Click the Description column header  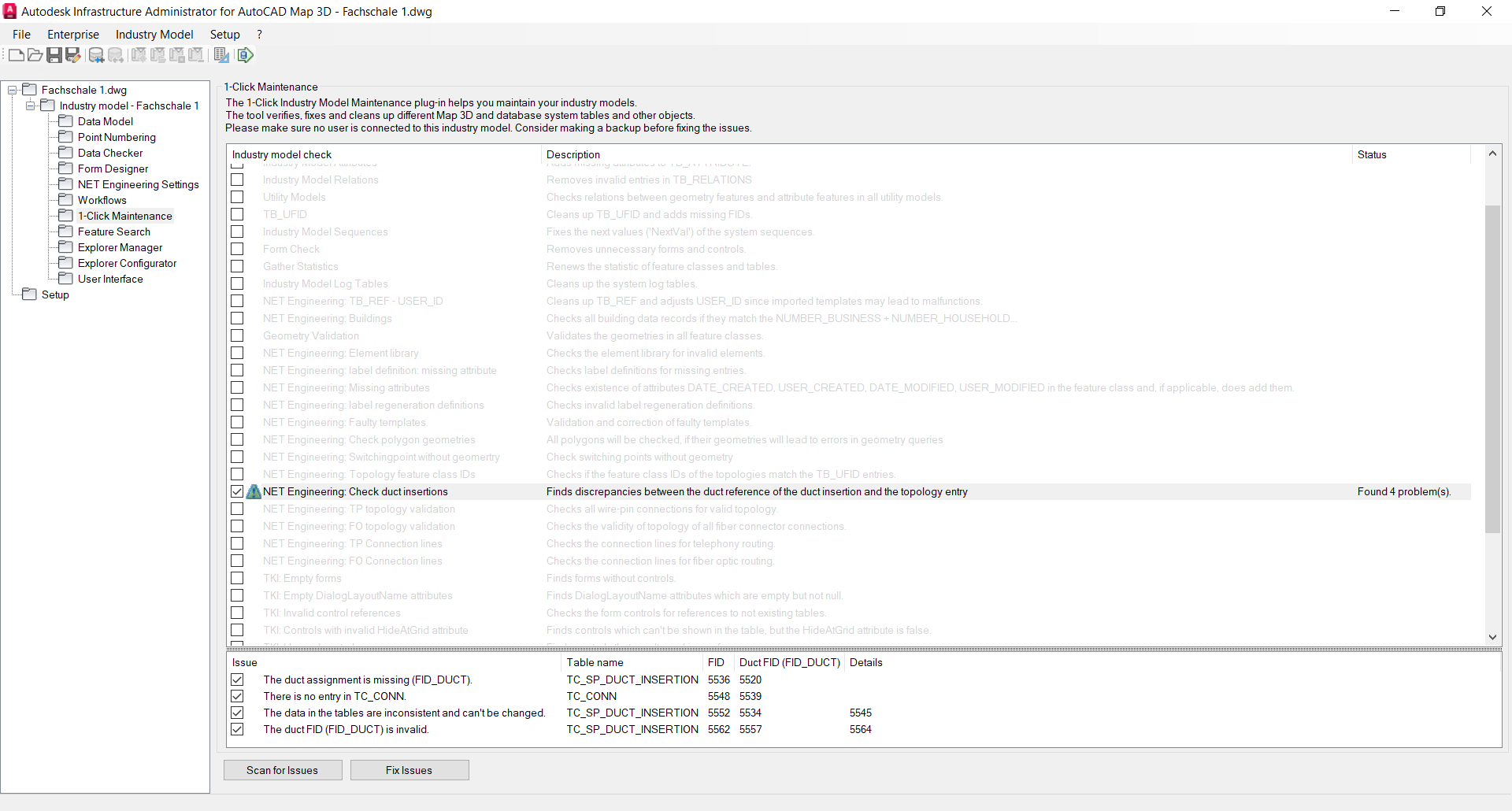947,154
